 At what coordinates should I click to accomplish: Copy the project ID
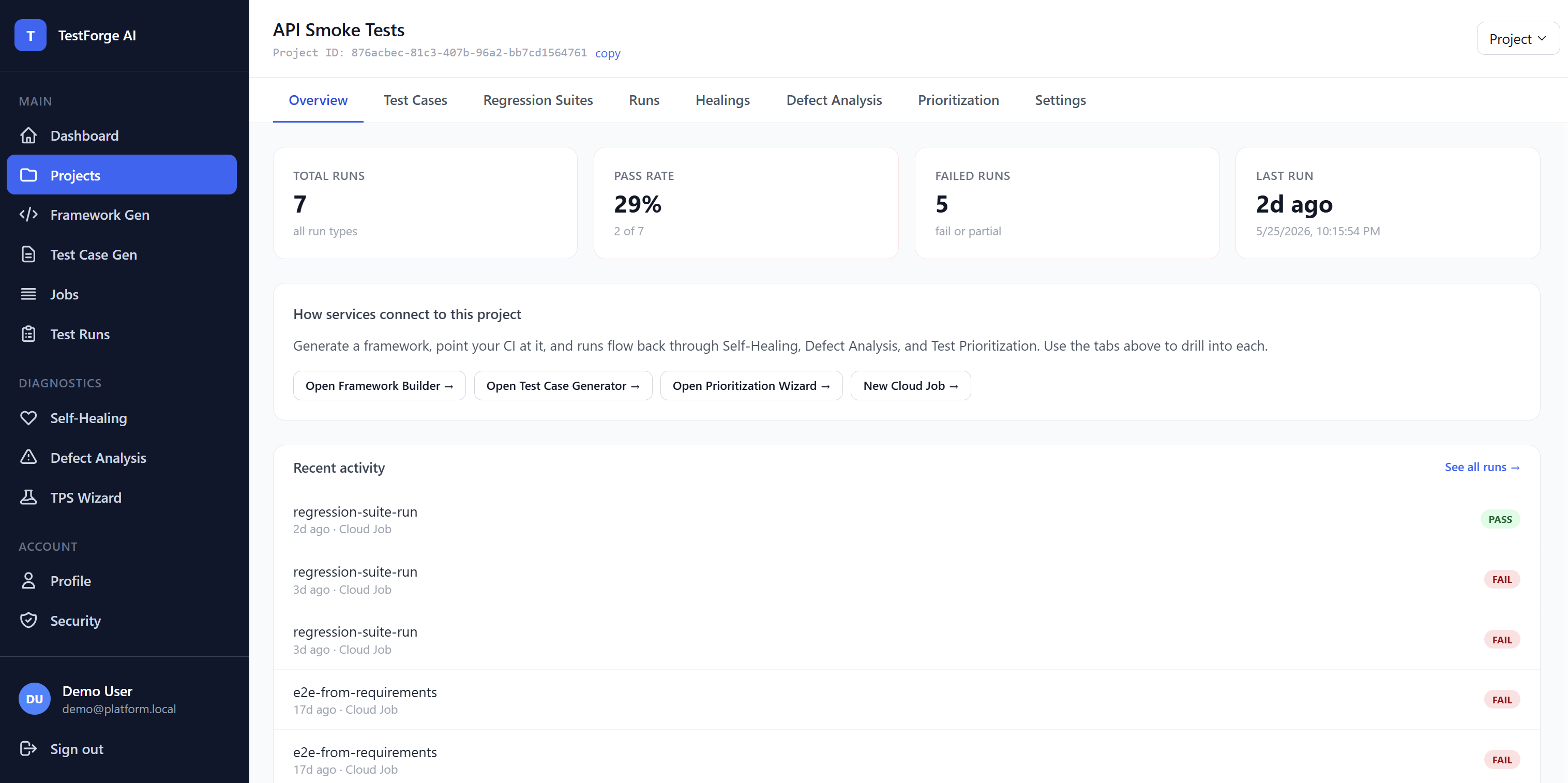(x=608, y=53)
